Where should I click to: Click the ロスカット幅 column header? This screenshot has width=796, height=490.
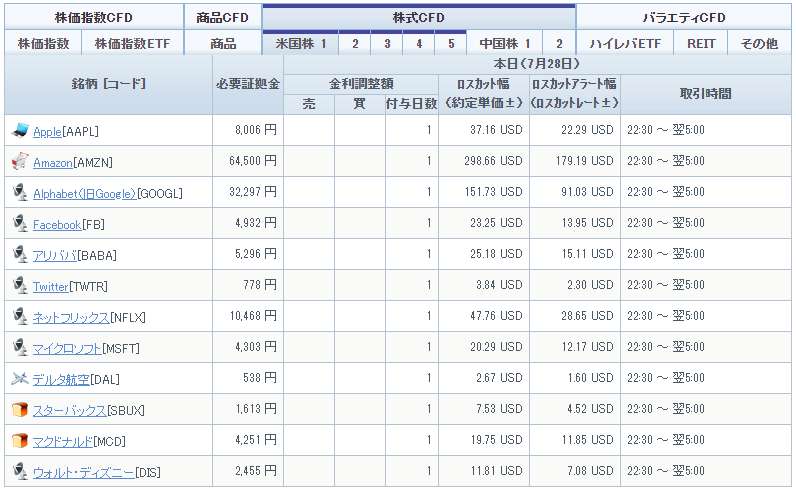tap(484, 93)
